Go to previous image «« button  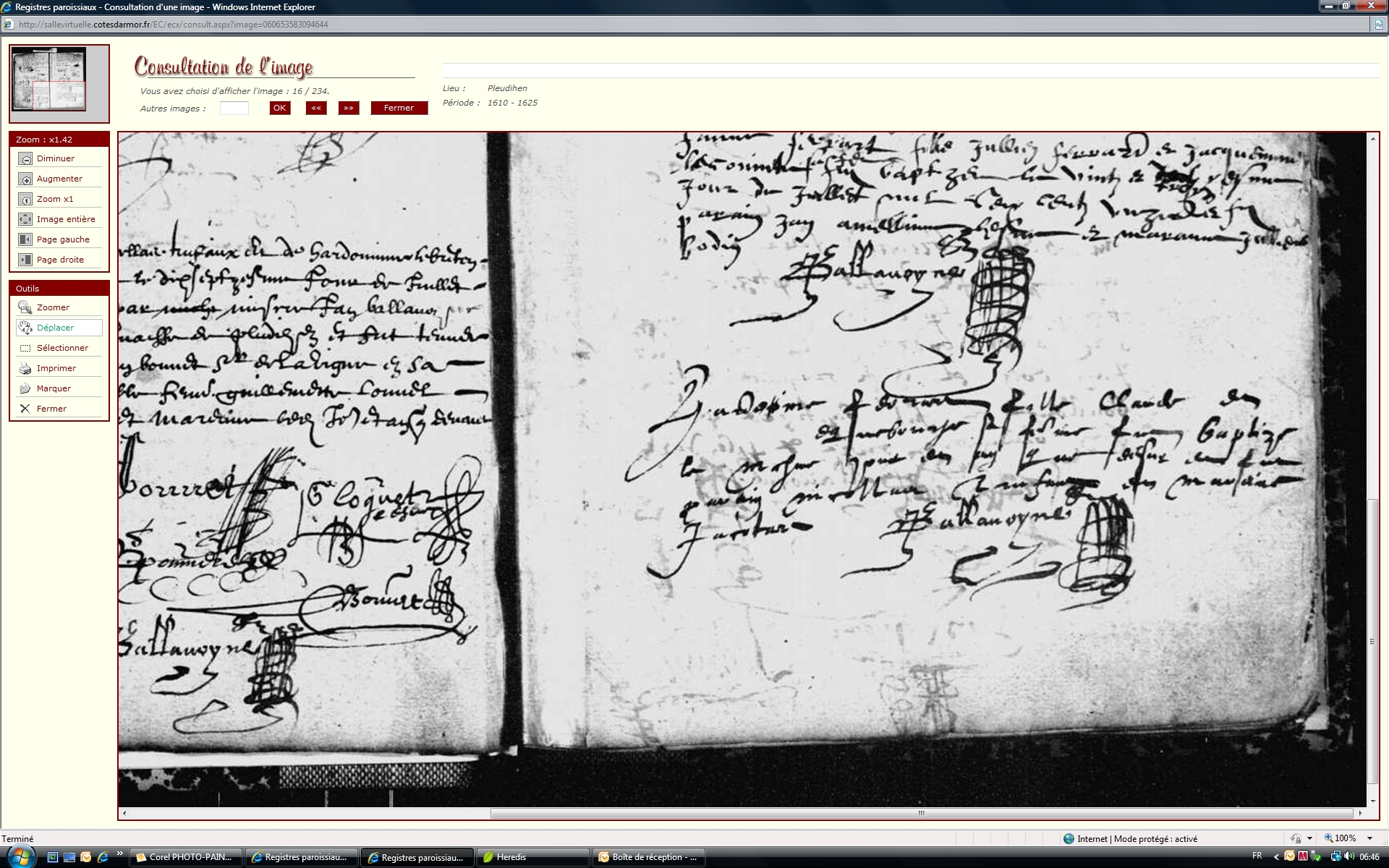point(315,108)
